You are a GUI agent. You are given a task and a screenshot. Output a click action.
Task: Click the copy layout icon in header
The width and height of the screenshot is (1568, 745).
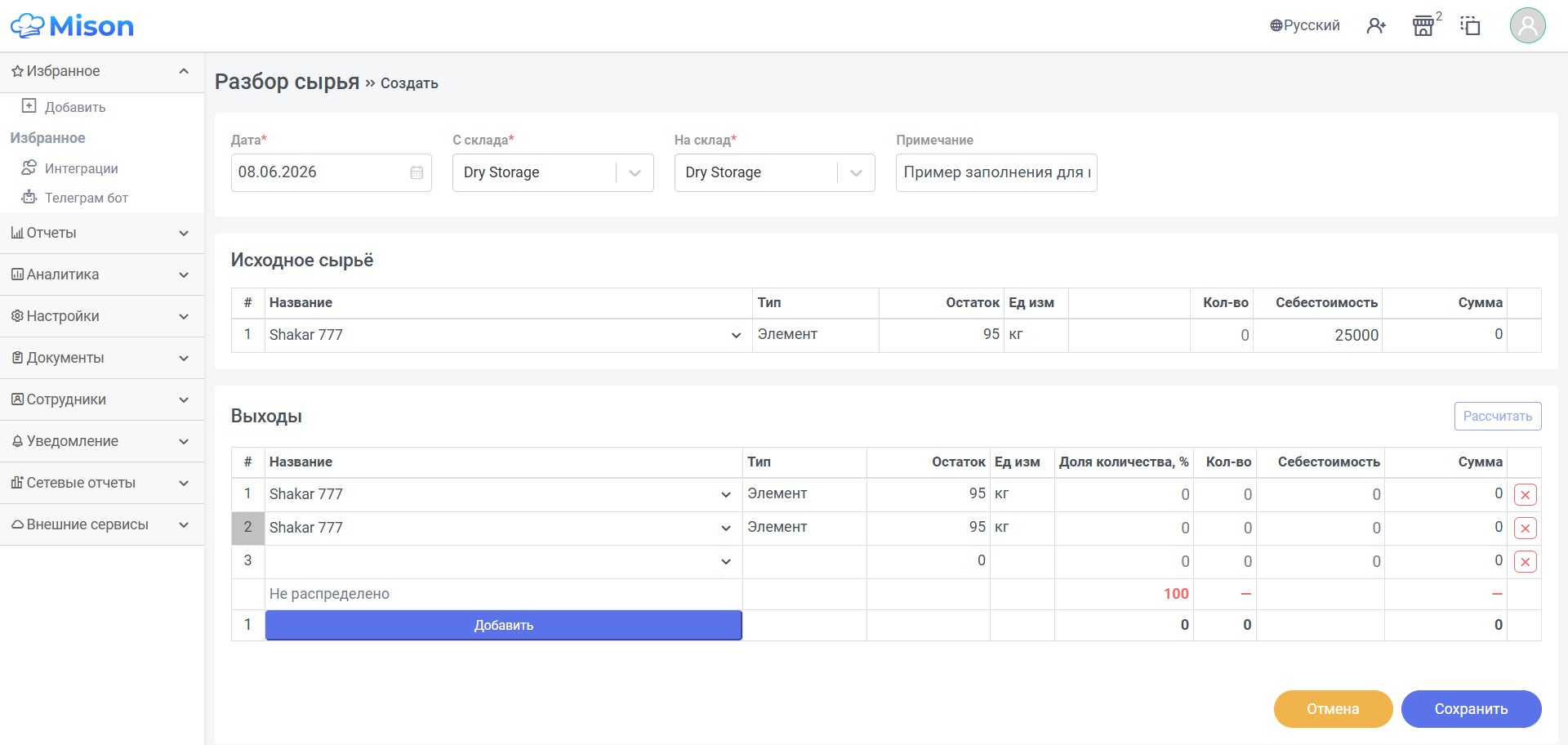1470,26
